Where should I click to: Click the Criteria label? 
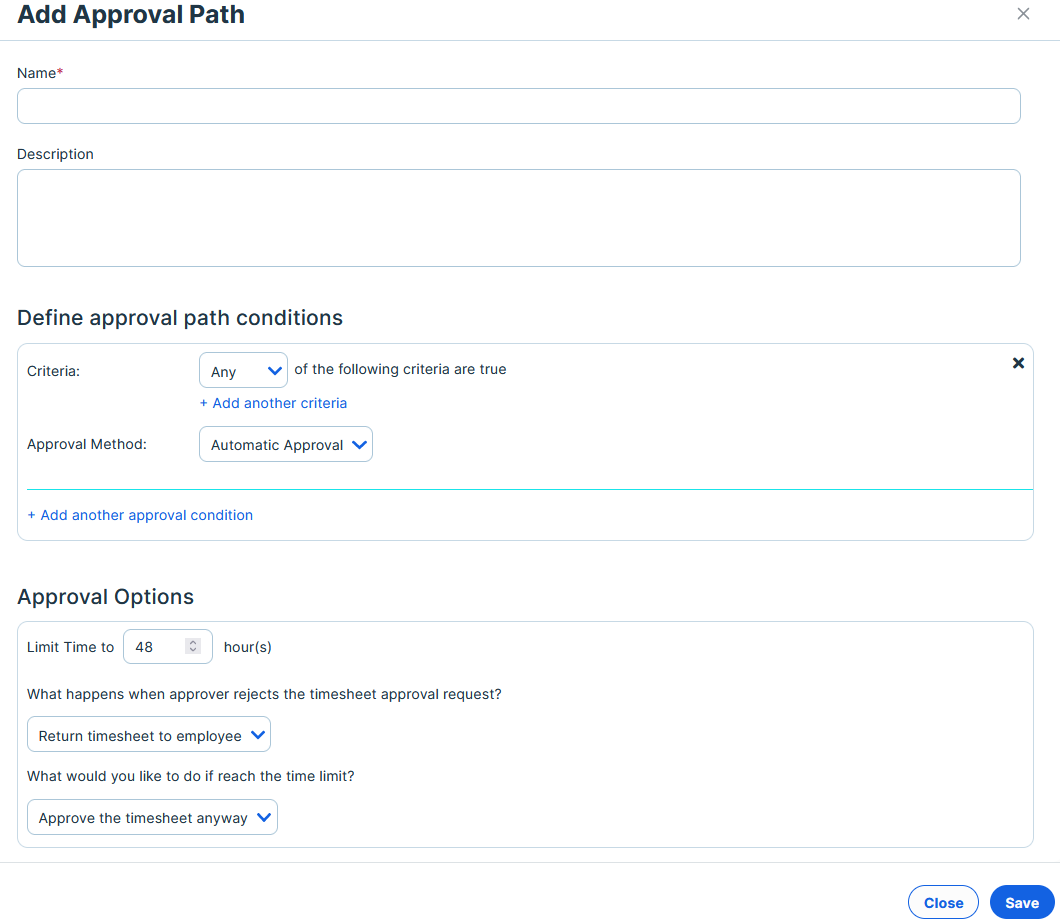[53, 371]
